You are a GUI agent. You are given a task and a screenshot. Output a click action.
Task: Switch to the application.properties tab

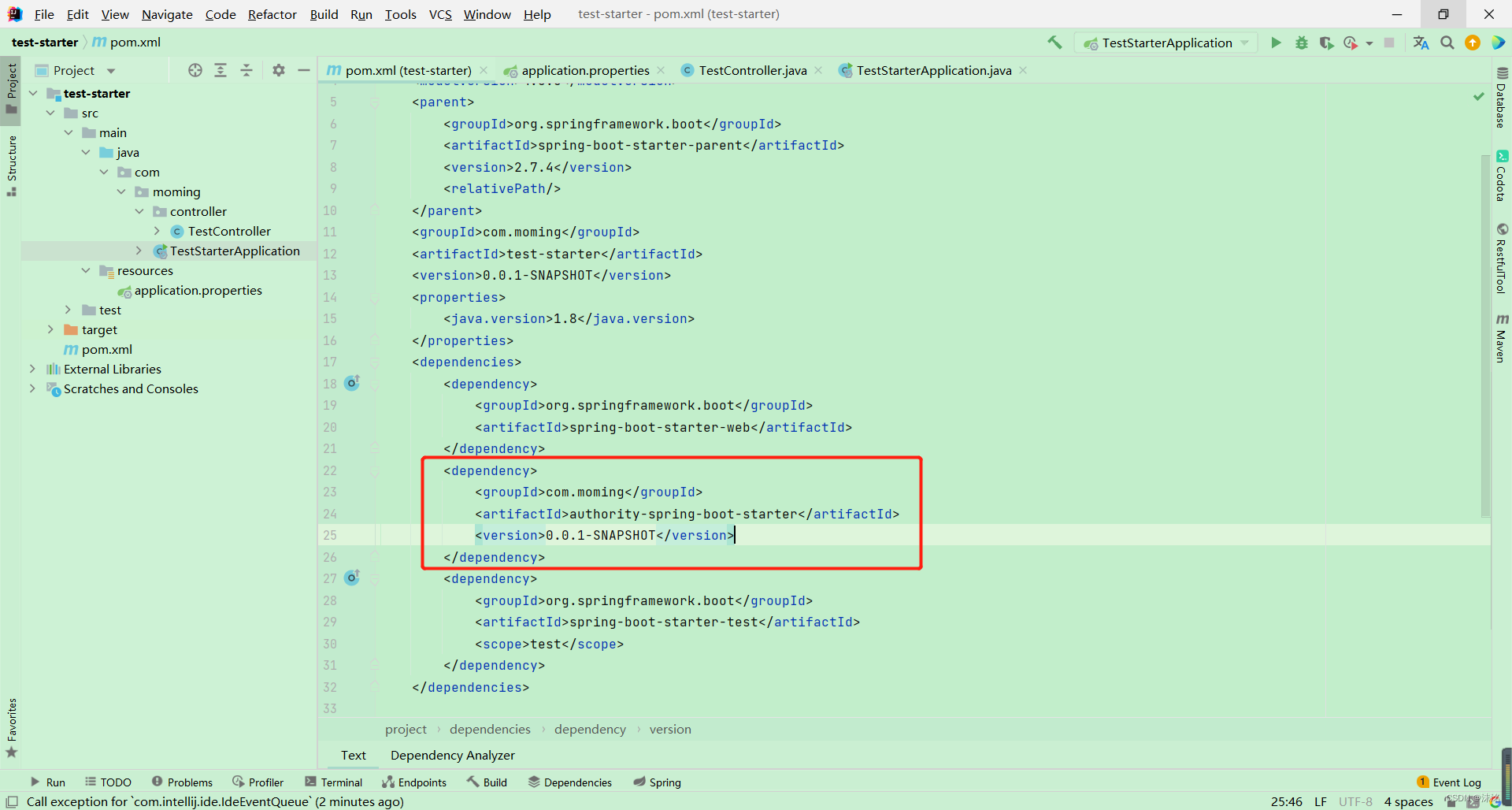tap(584, 70)
